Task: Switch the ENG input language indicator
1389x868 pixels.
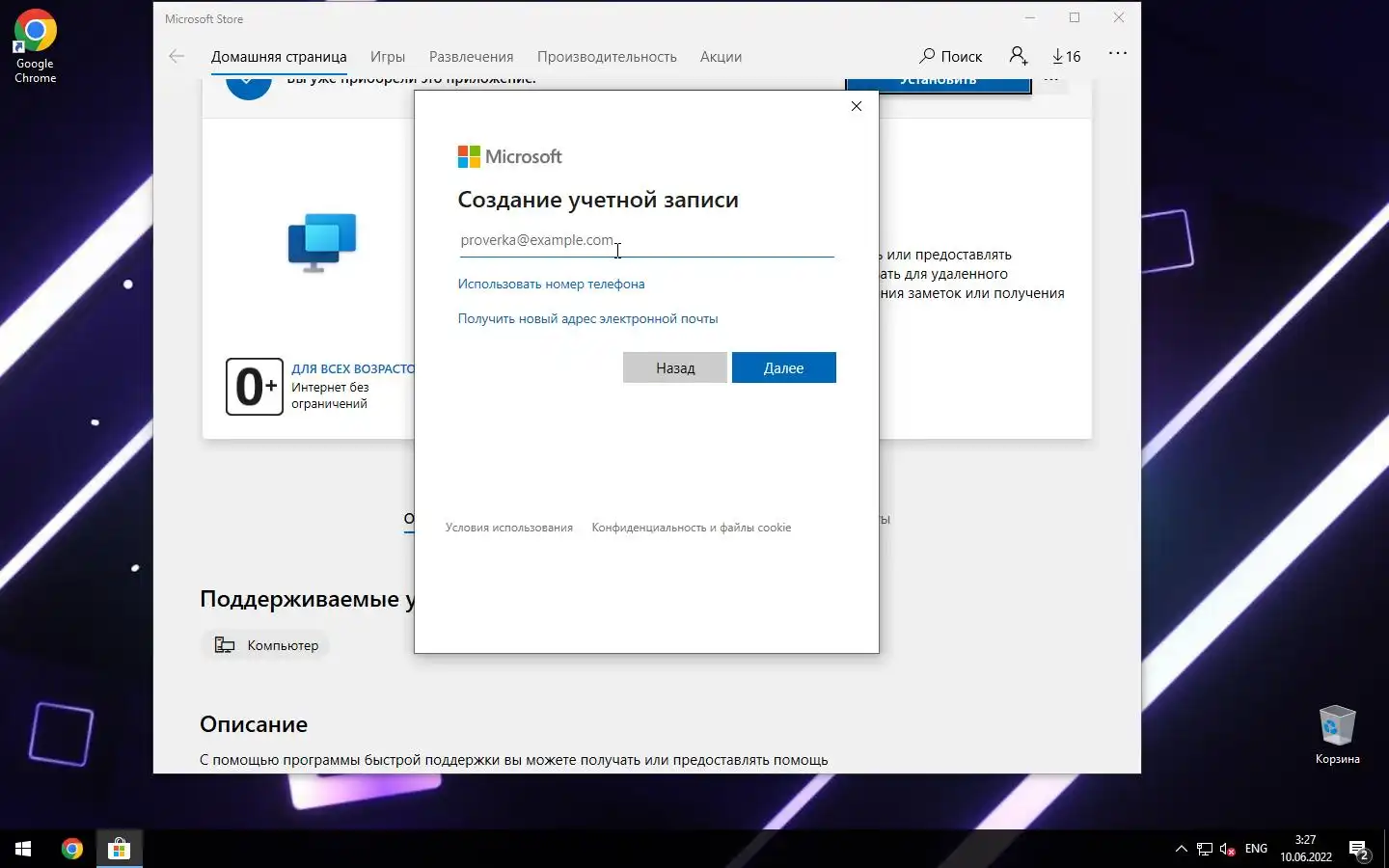Action: (x=1256, y=849)
